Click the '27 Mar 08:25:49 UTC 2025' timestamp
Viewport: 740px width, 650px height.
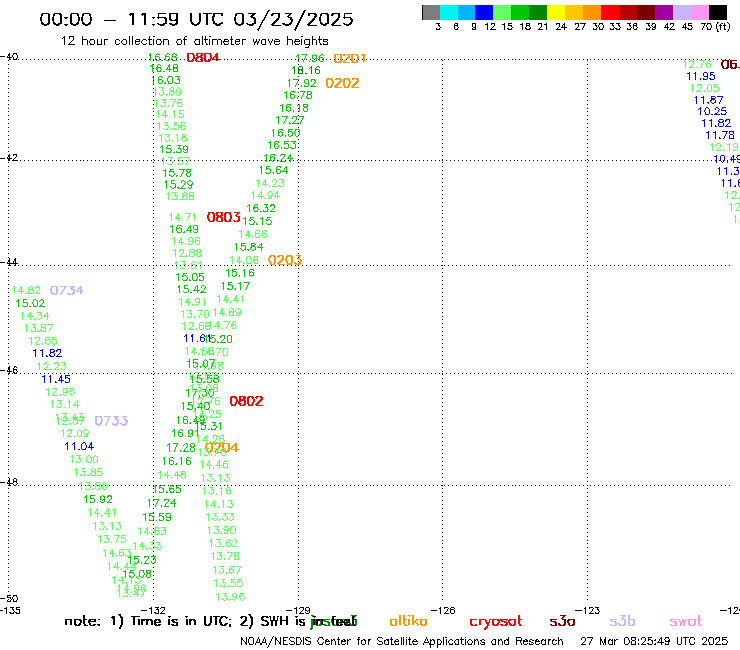[x=654, y=642]
